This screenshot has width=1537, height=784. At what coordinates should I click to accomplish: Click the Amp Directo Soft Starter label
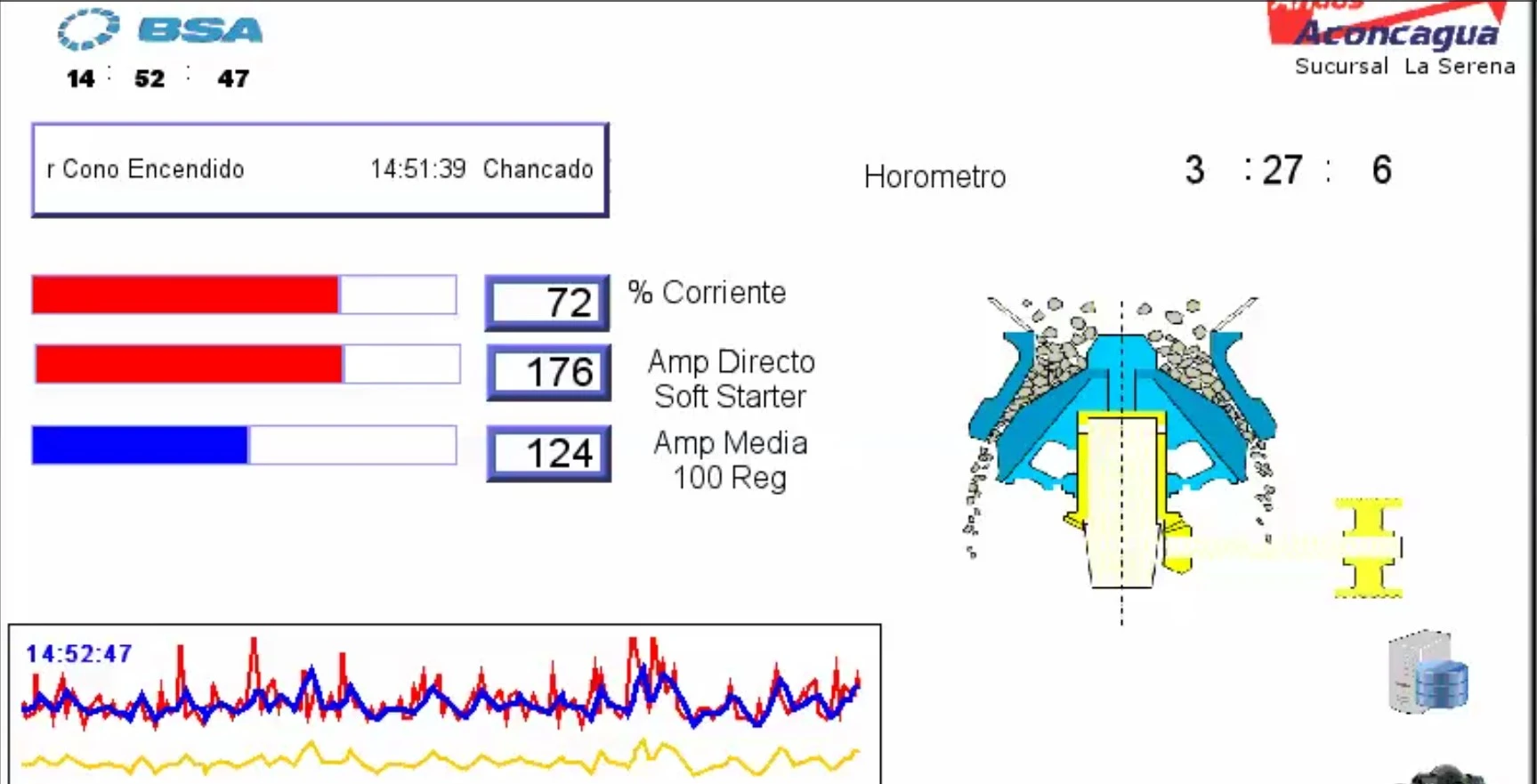[x=731, y=379]
